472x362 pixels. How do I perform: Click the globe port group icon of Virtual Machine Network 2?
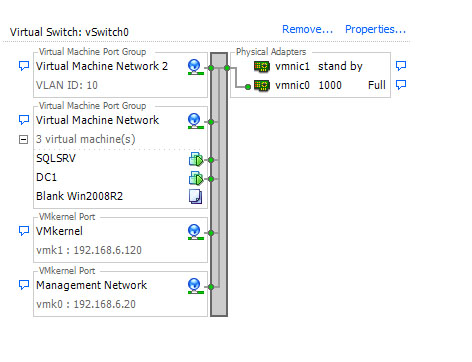[195, 67]
